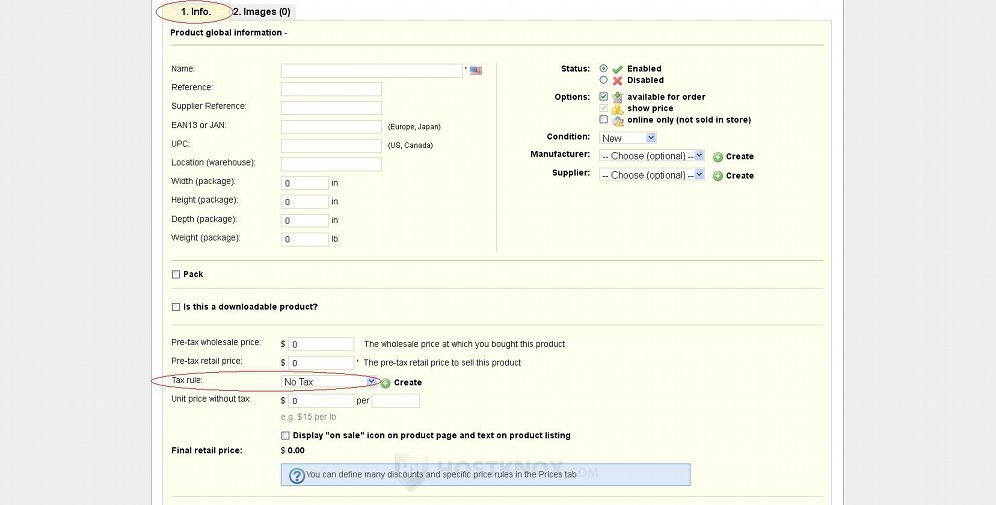Viewport: 996px width, 505px height.
Task: Click the product Name input field
Action: coord(372,71)
